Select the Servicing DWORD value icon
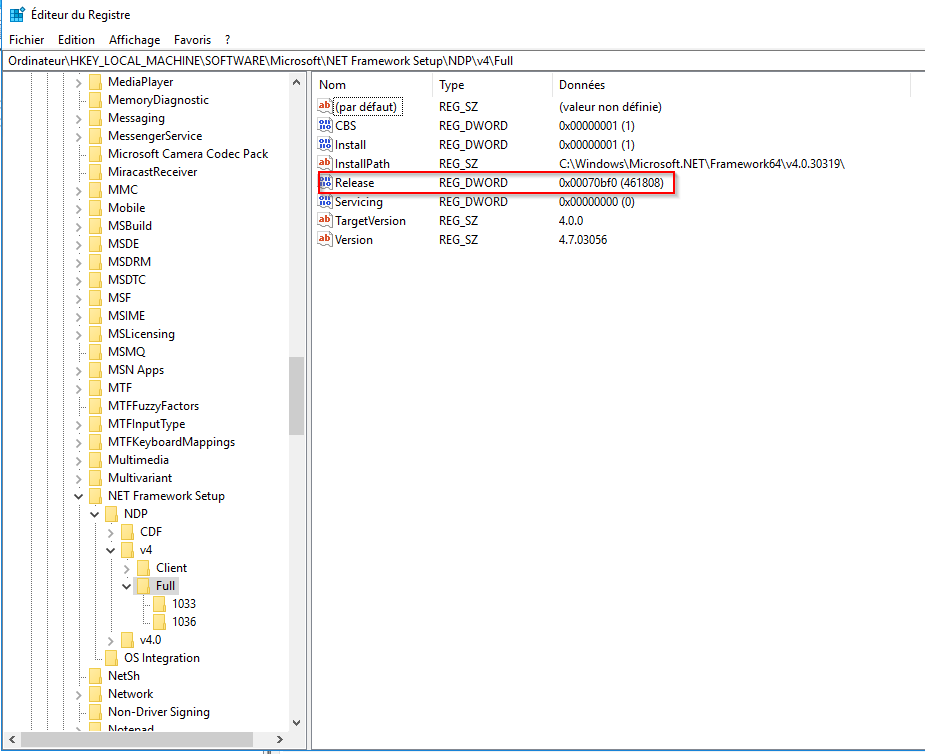Viewport: 925px width, 754px height. point(325,202)
